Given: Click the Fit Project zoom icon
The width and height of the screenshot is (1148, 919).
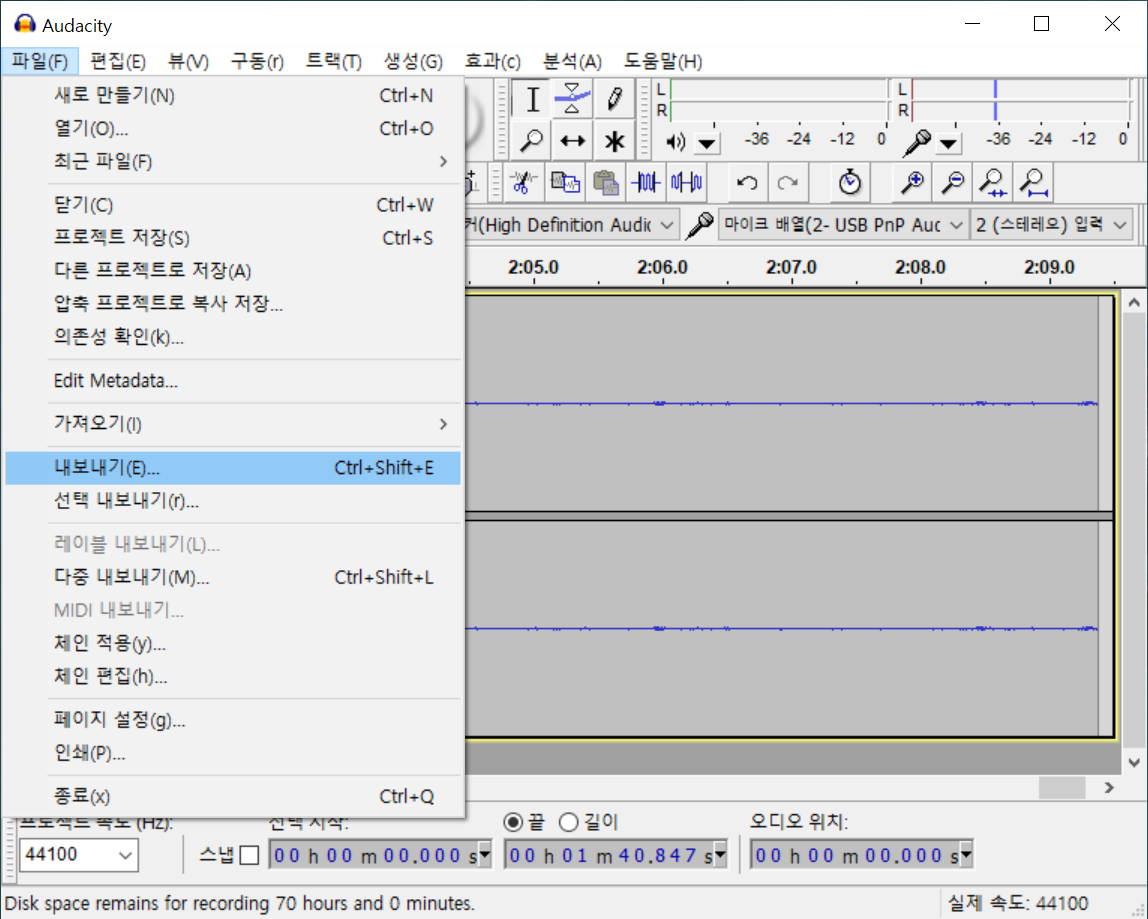Looking at the screenshot, I should tap(1034, 182).
